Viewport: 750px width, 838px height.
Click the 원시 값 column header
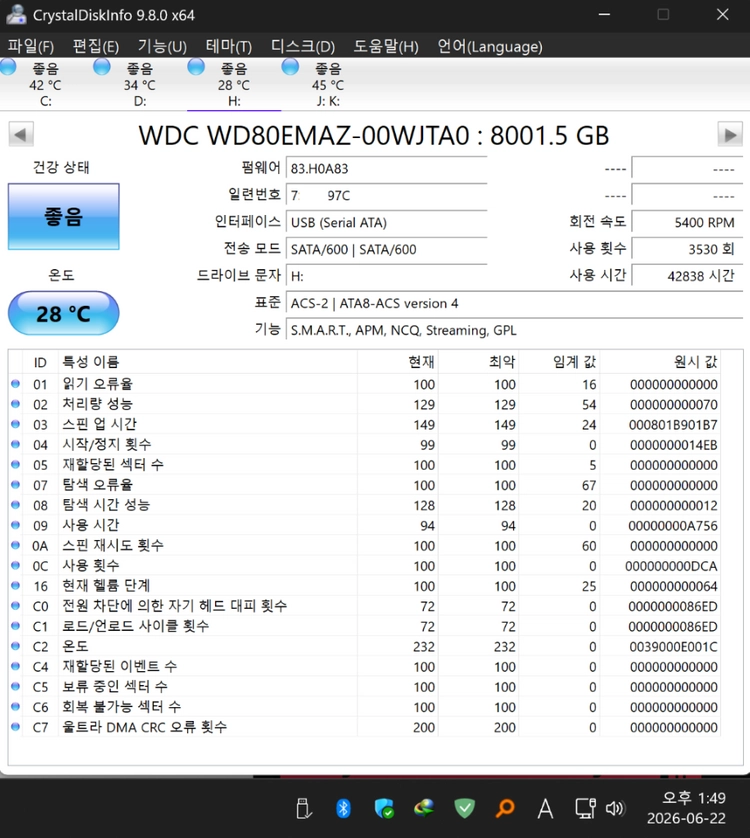coord(660,362)
